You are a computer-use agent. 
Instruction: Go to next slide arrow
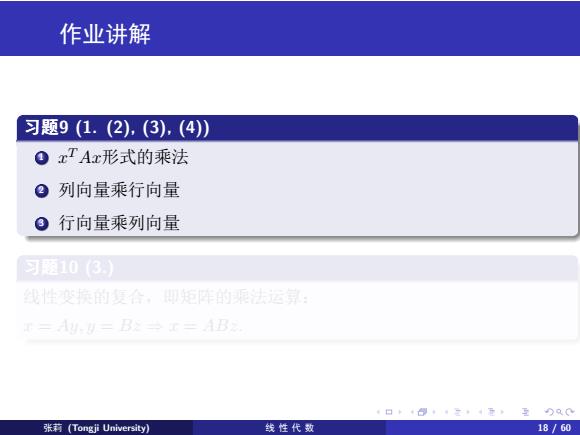[400, 412]
